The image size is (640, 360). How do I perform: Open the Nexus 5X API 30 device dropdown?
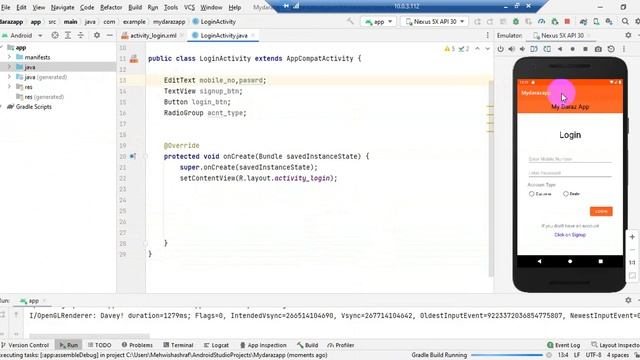(435, 21)
